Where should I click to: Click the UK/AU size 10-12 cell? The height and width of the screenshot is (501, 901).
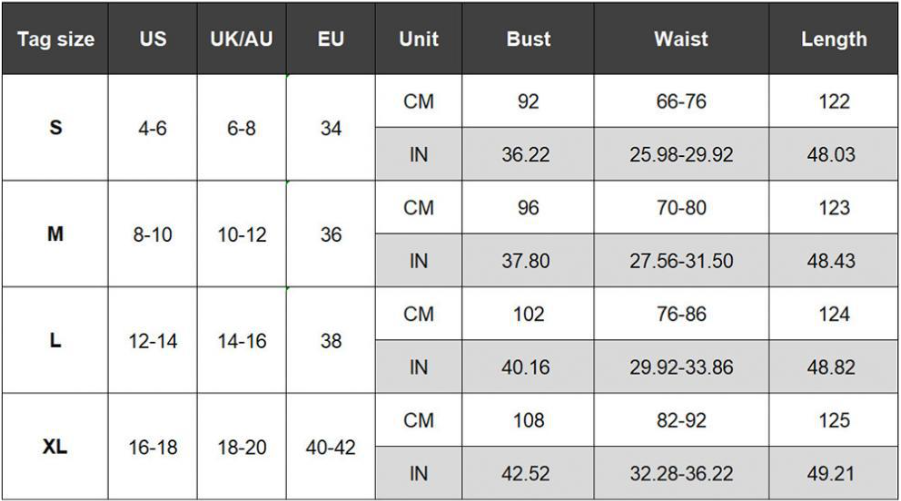[x=241, y=234]
